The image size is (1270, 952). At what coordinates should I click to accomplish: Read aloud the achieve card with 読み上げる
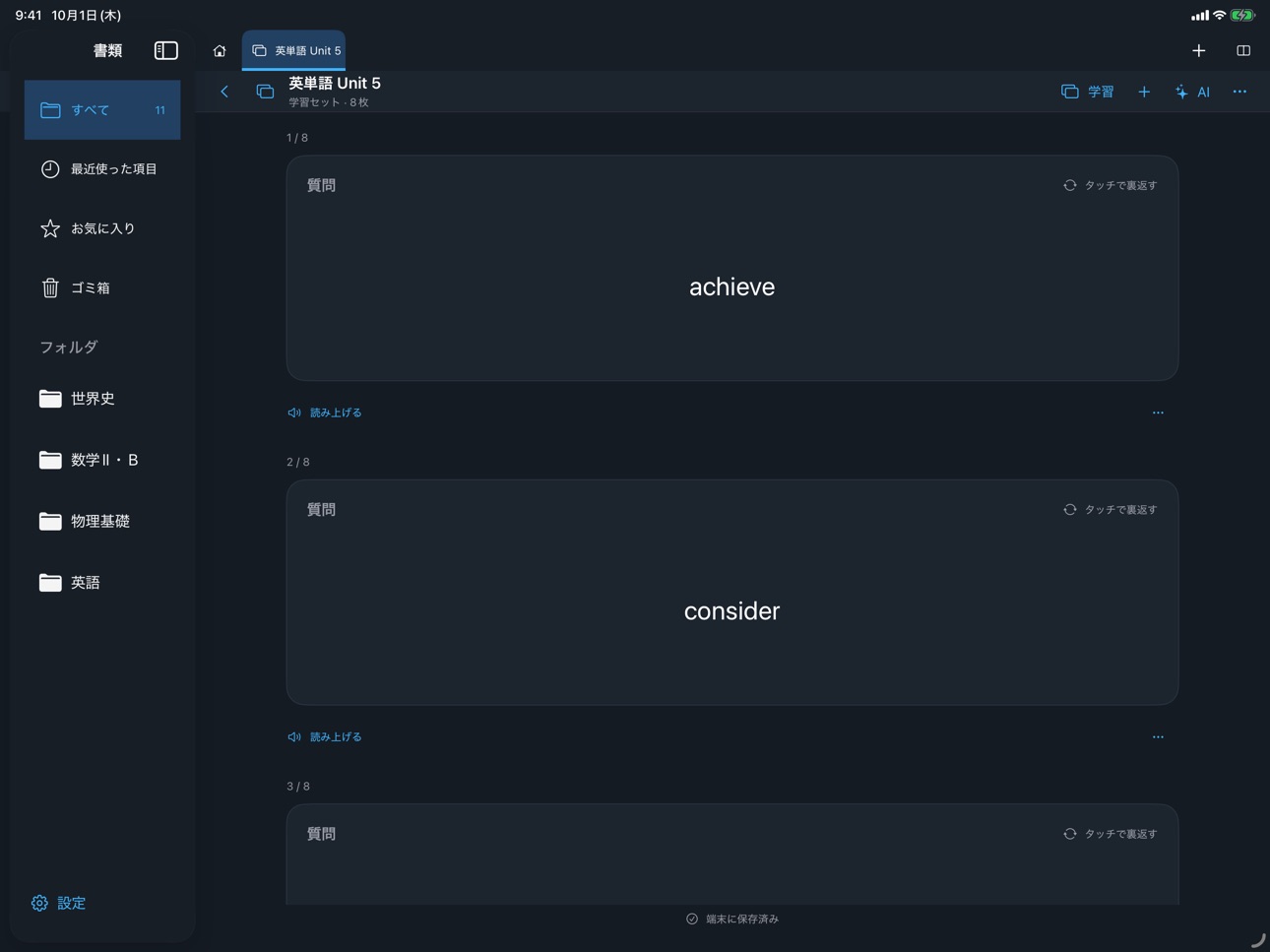point(325,413)
